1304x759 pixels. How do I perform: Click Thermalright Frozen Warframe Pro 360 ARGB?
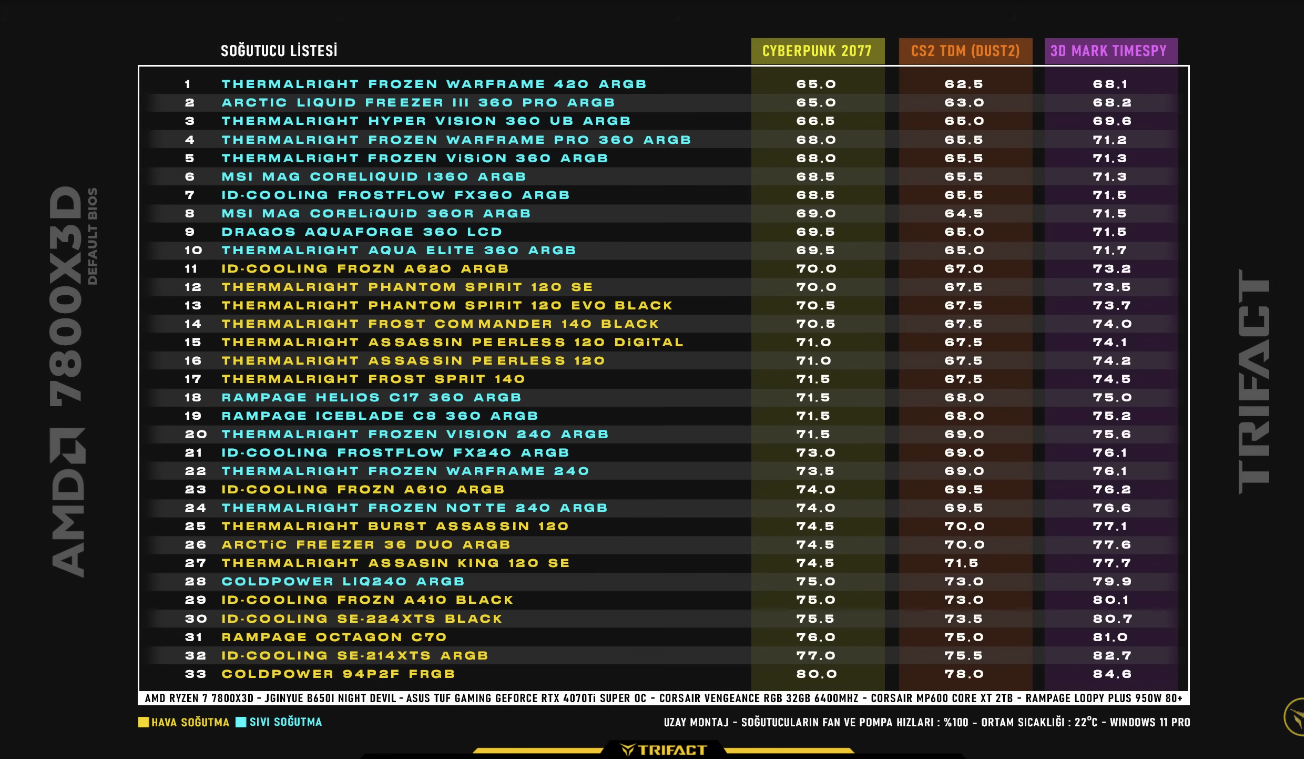coord(456,140)
